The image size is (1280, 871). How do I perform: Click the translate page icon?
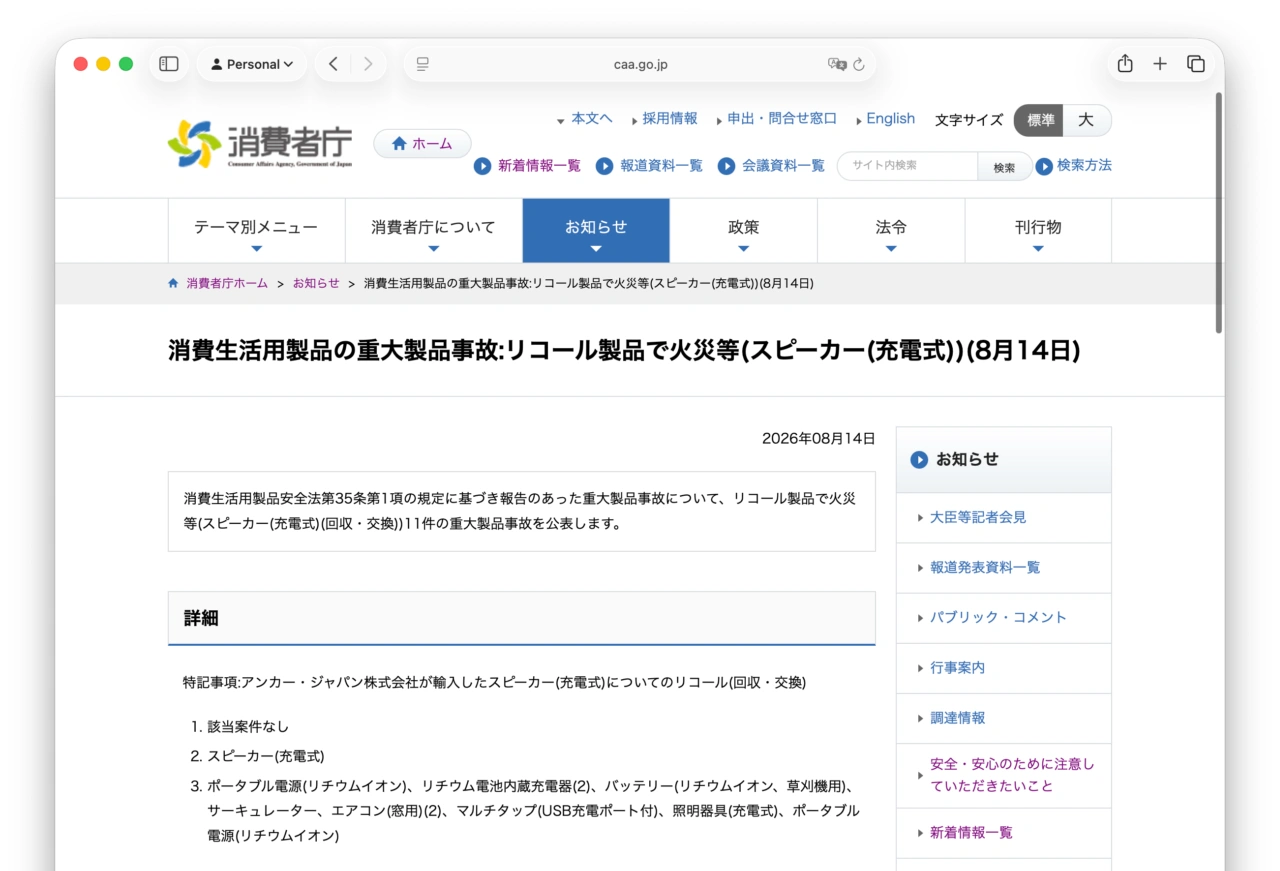[x=837, y=64]
